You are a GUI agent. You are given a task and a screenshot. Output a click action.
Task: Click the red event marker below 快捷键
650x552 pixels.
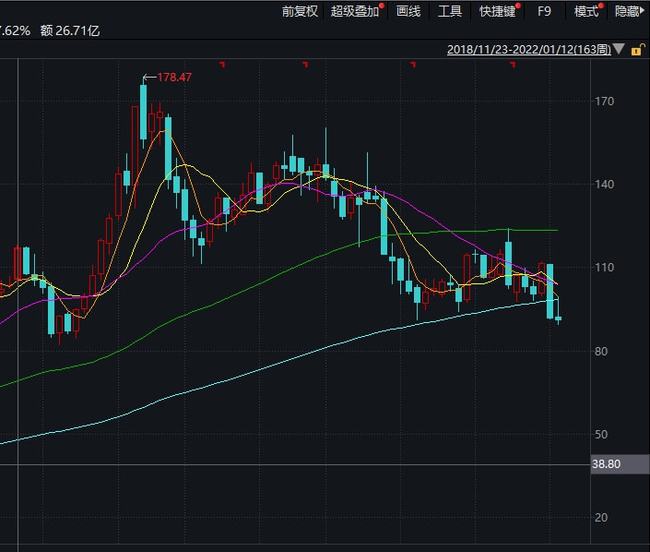[x=513, y=64]
